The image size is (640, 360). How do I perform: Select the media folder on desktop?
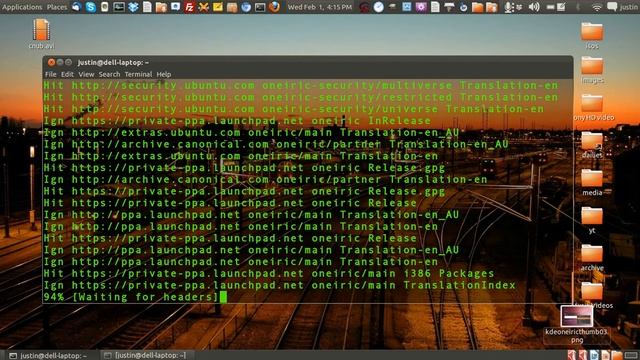click(592, 182)
